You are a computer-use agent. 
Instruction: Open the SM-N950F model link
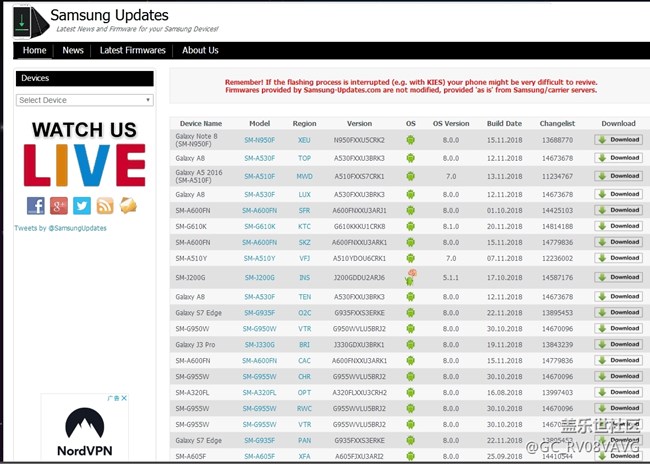259,140
